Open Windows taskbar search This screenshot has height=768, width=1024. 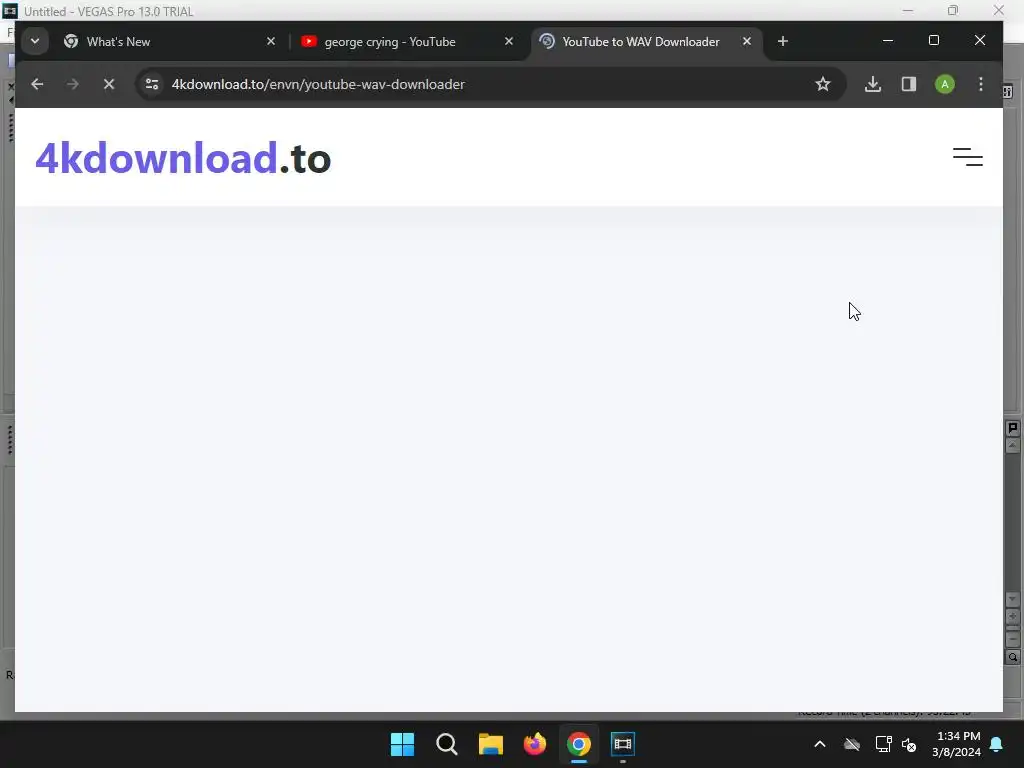pyautogui.click(x=447, y=744)
